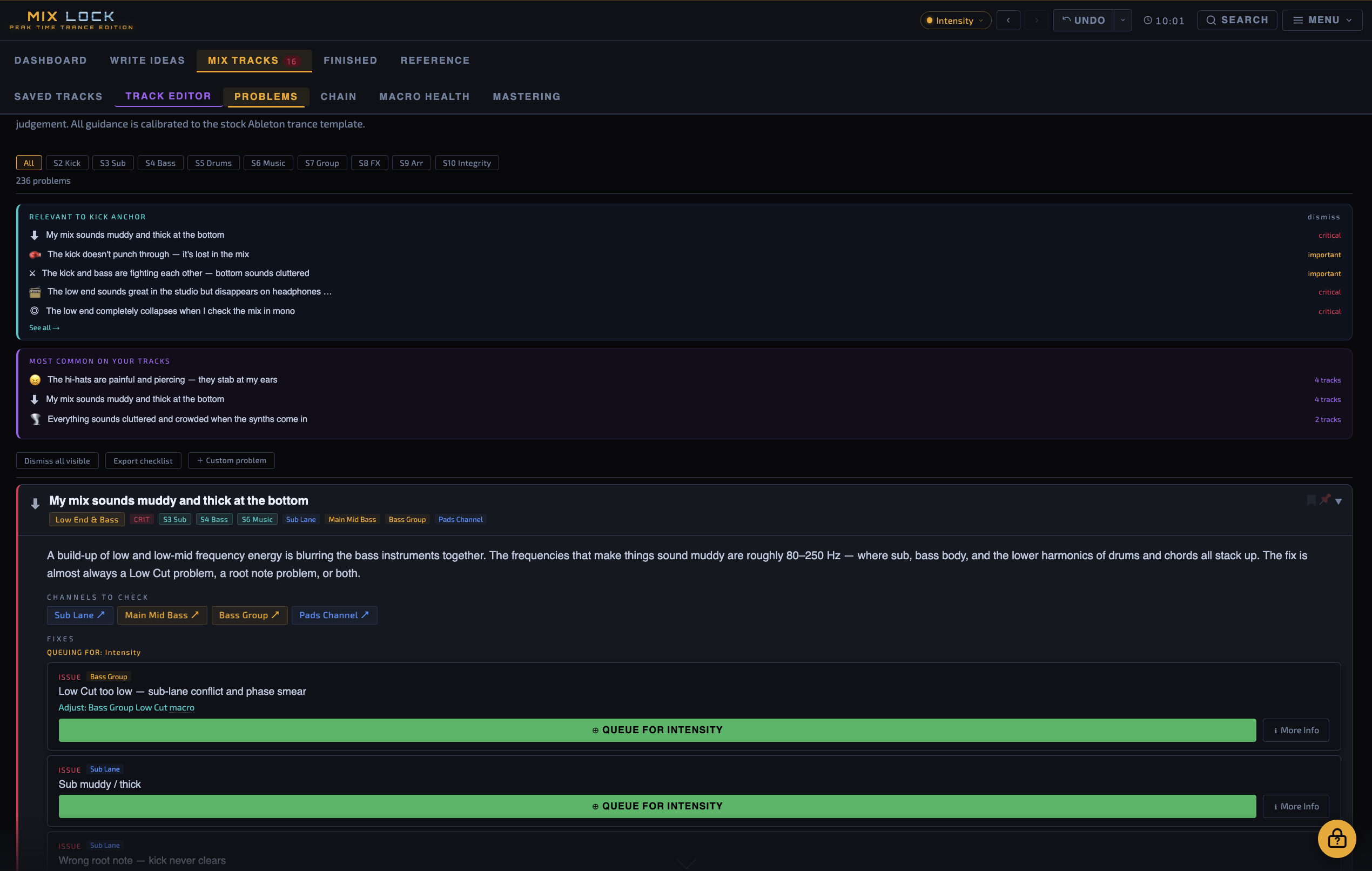Viewport: 1372px width, 871px height.
Task: Click the bookmark icon on the muddy mix card
Action: point(1310,500)
